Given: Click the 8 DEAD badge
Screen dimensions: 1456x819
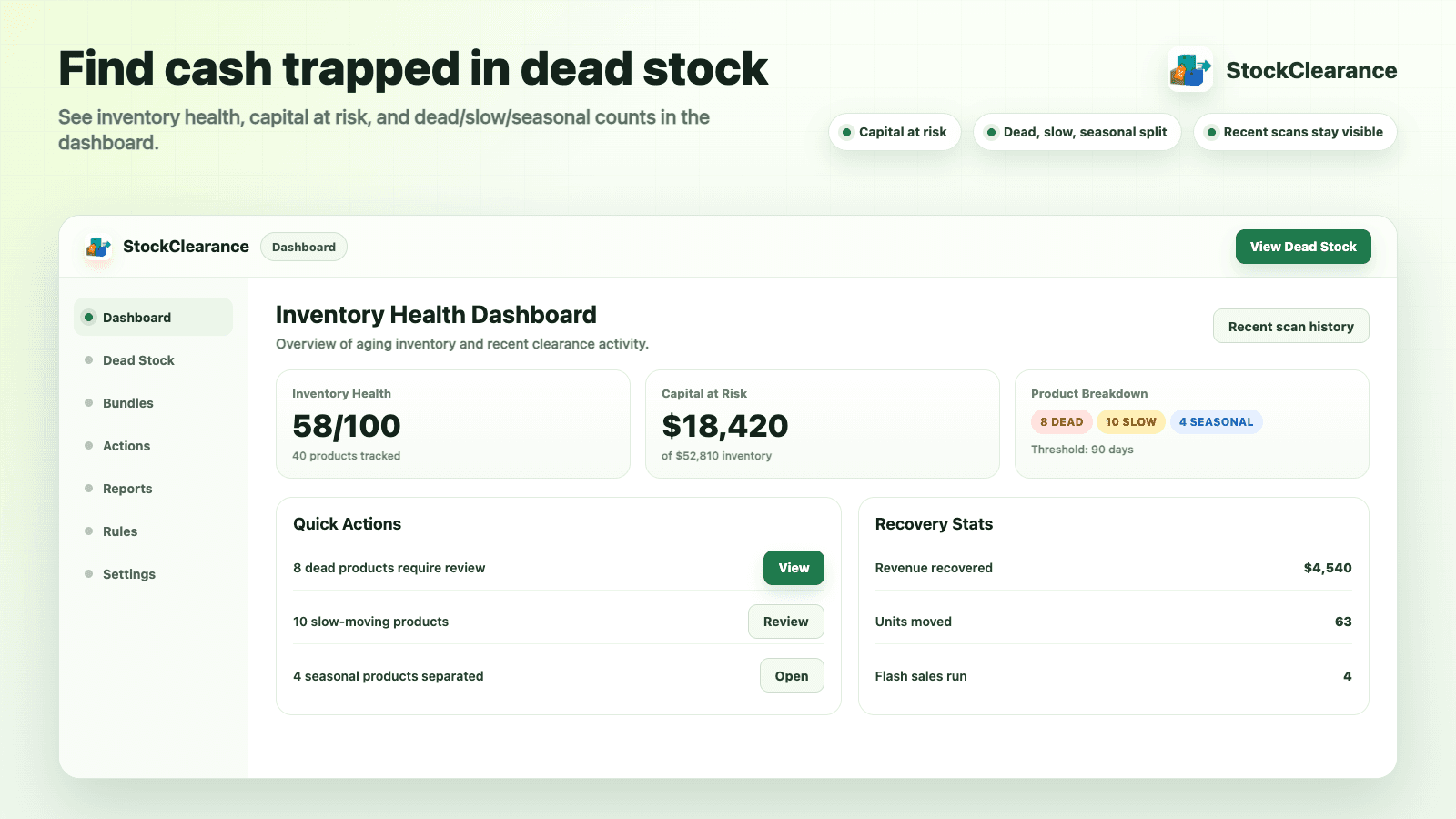Looking at the screenshot, I should click(x=1061, y=421).
